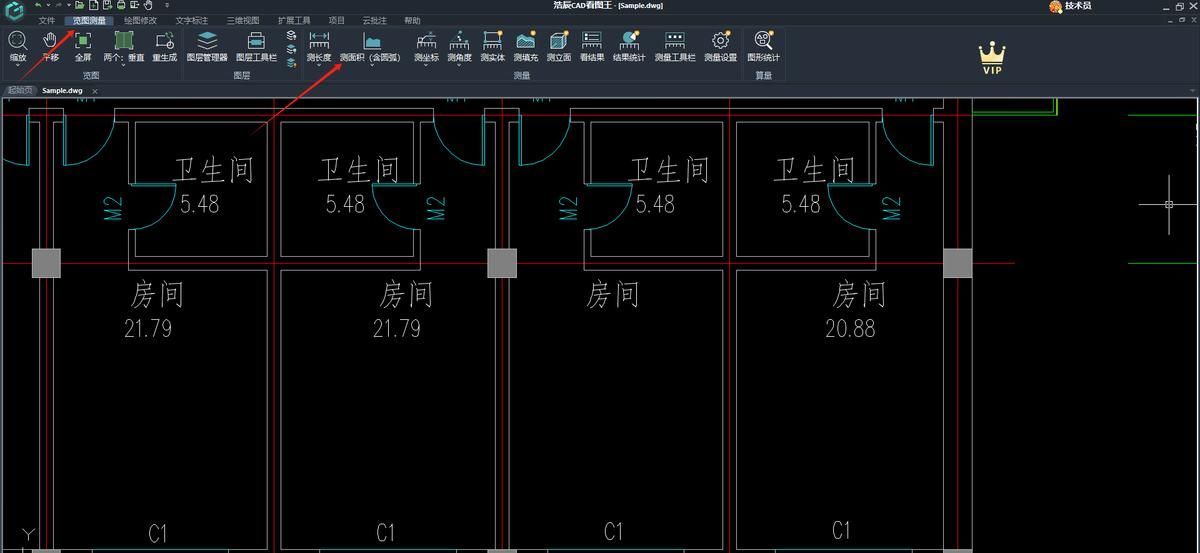The width and height of the screenshot is (1200, 553).
Task: Open 测量设置 measurement settings gear
Action: coord(720,45)
